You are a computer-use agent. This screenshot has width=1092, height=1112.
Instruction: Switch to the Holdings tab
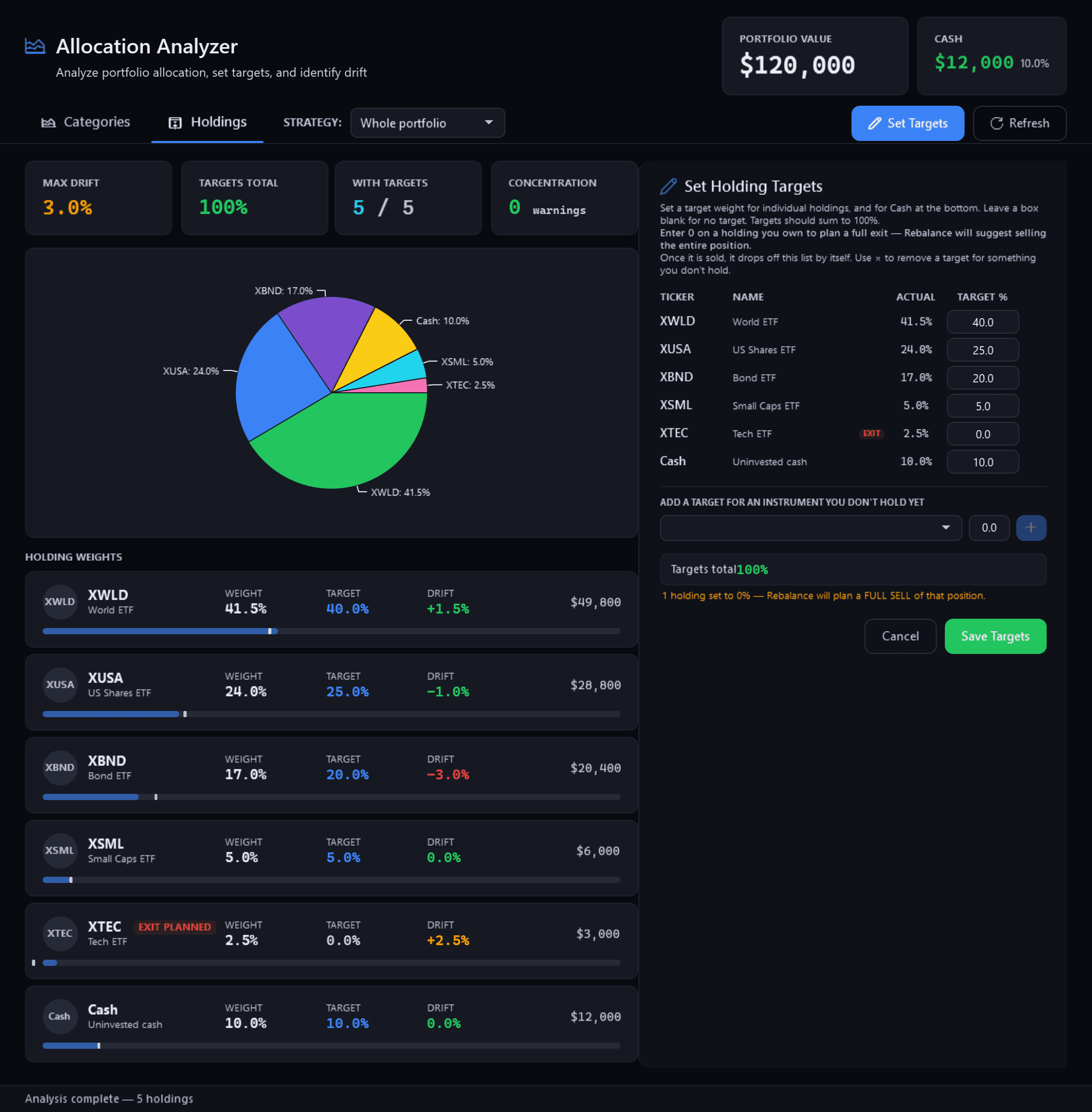click(207, 122)
